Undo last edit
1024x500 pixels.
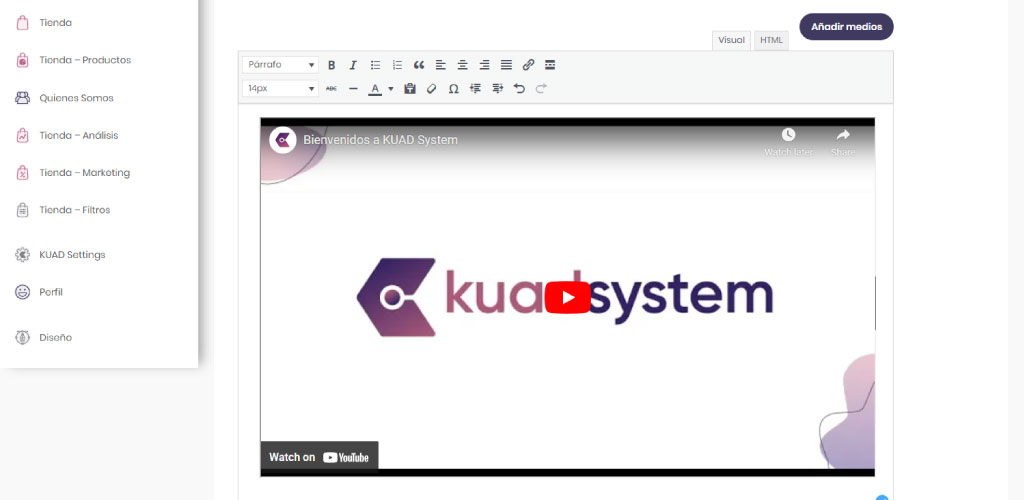[x=519, y=89]
